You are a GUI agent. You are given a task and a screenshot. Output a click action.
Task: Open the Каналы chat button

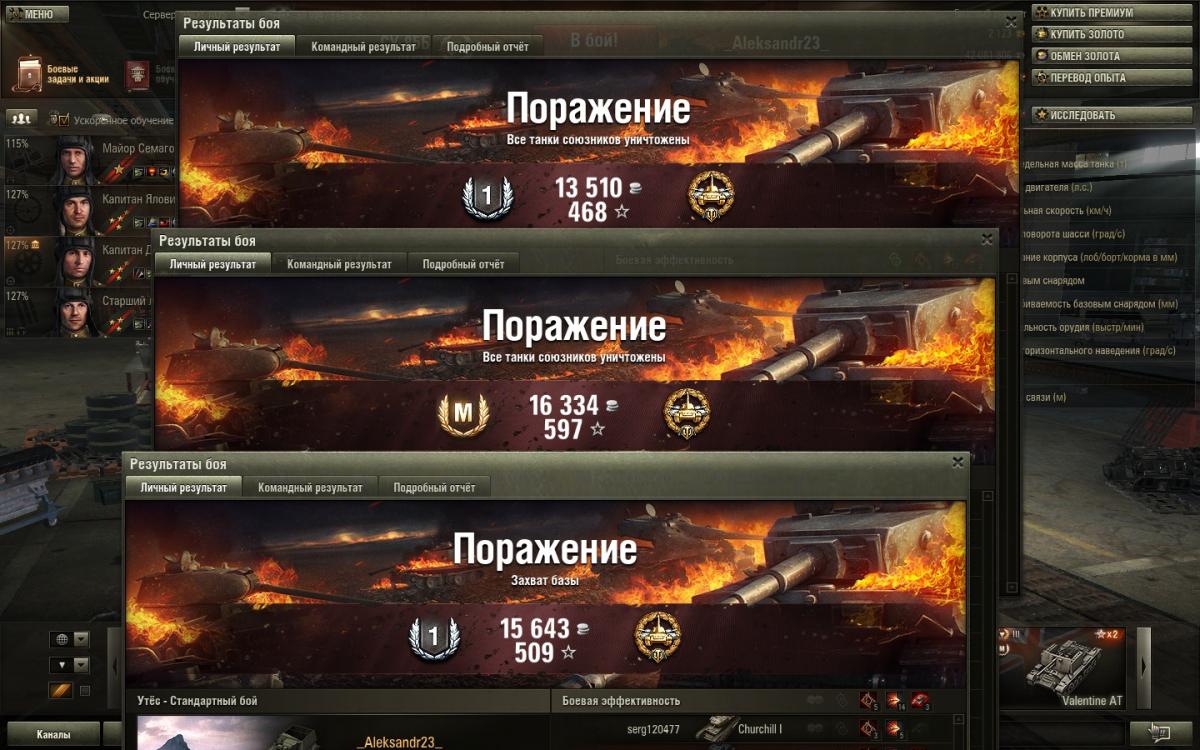pyautogui.click(x=52, y=734)
